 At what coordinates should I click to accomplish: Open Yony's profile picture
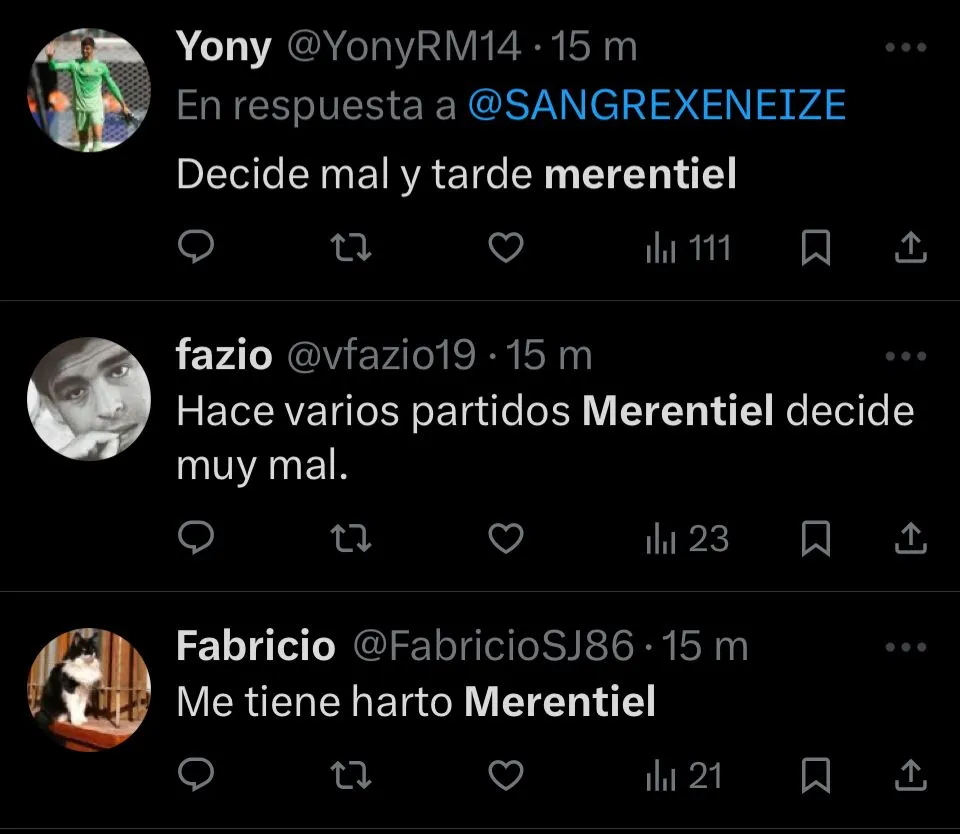tap(88, 88)
